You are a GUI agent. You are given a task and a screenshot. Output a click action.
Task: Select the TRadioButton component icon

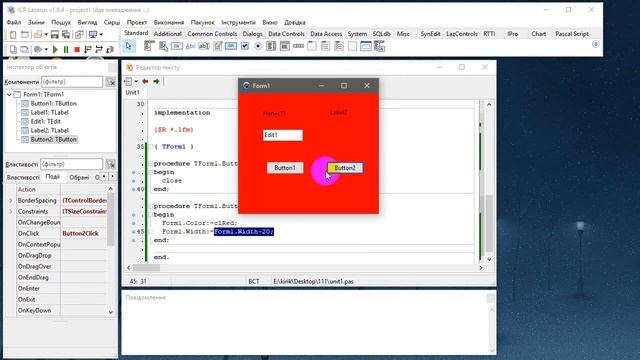click(x=258, y=47)
